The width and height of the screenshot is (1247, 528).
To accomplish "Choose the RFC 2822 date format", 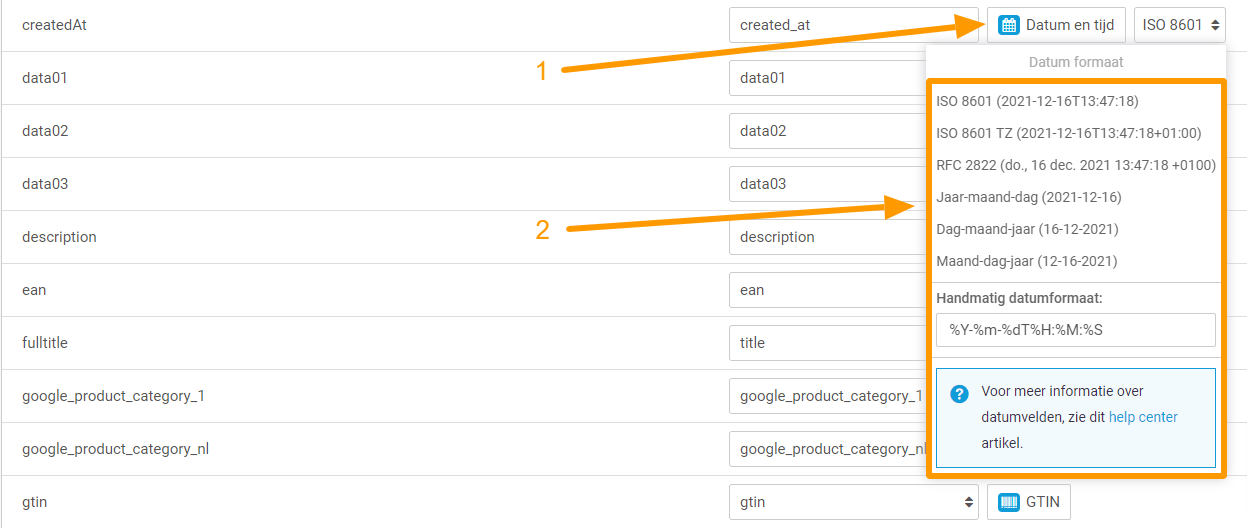I will 1076,165.
